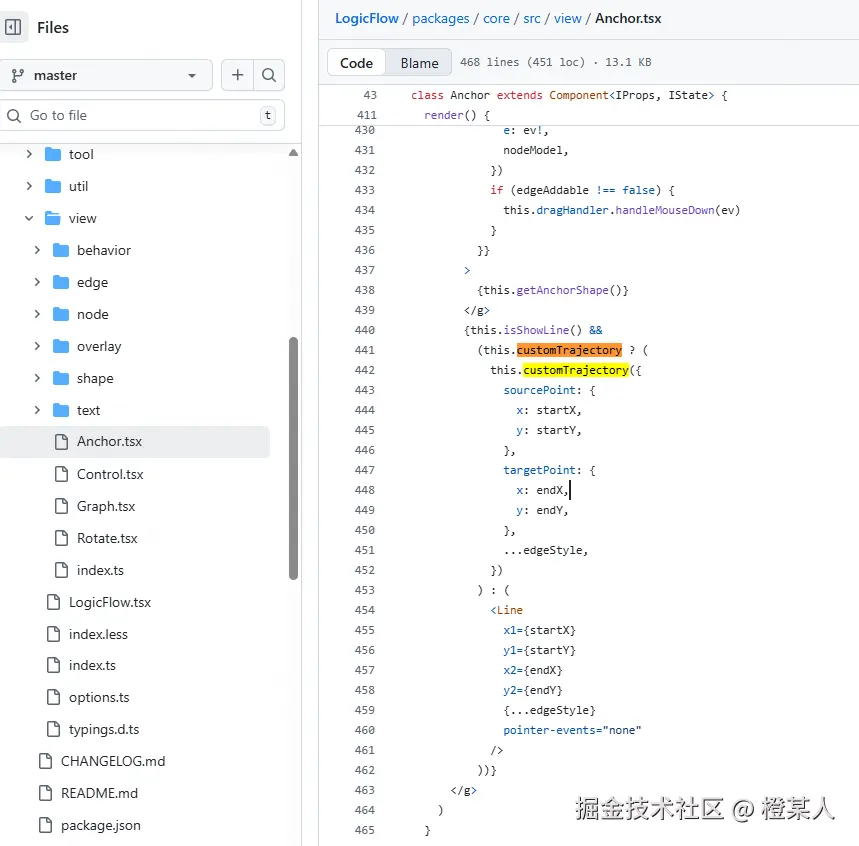The height and width of the screenshot is (846, 859).
Task: Click sticky line number 411
Action: 366,115
